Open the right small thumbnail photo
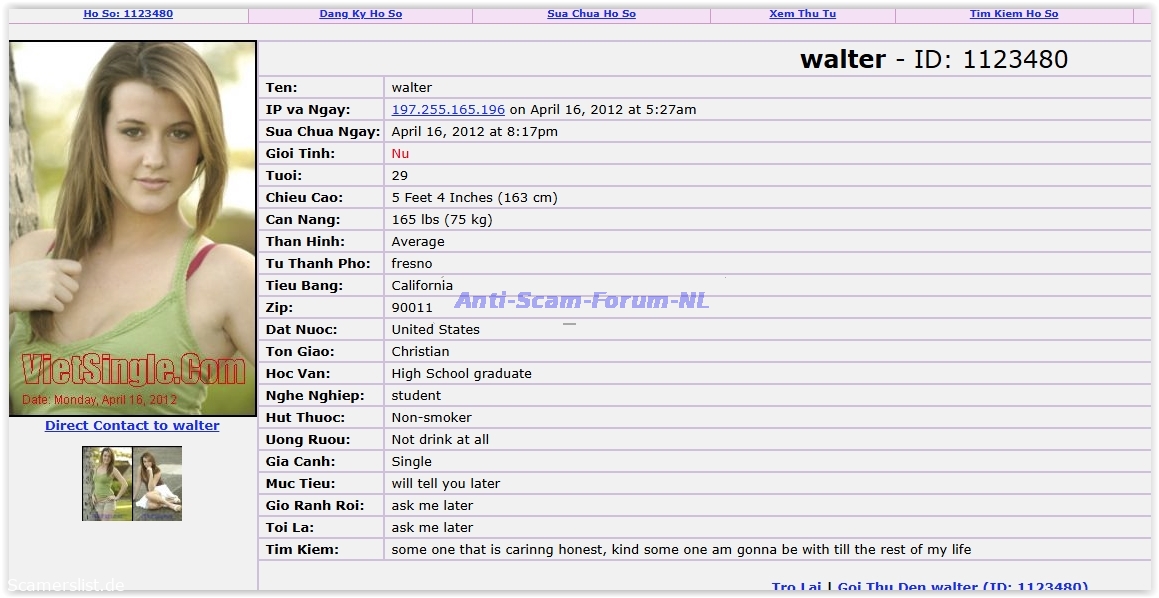Viewport: 1159px width, 598px height. 157,483
